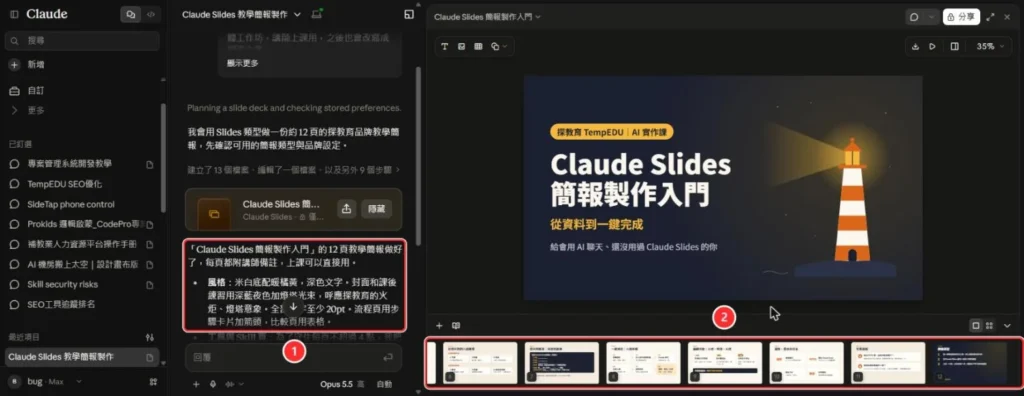Open chat Skill security risks
The image size is (1024, 396).
(63, 284)
